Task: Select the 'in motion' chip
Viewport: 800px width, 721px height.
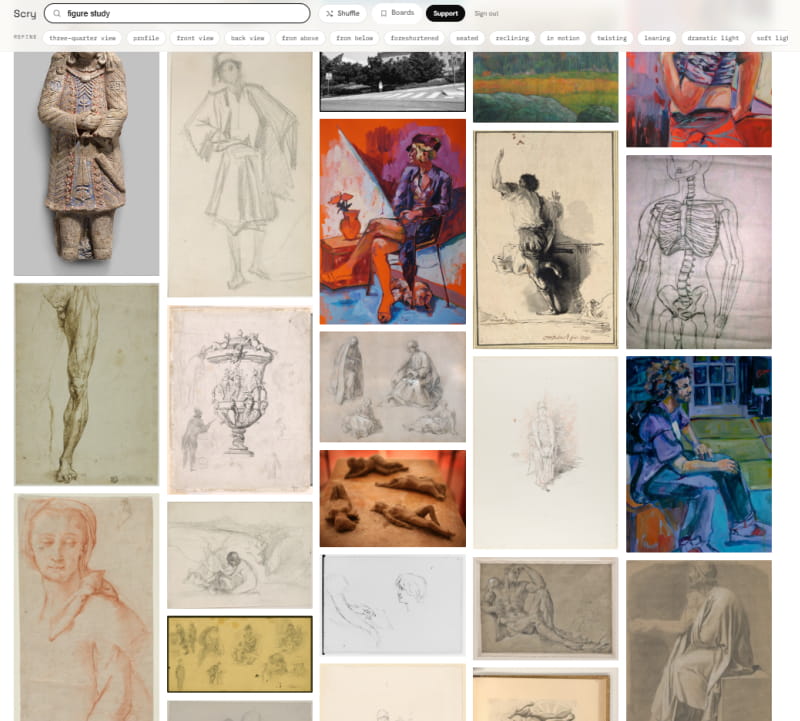Action: (563, 38)
